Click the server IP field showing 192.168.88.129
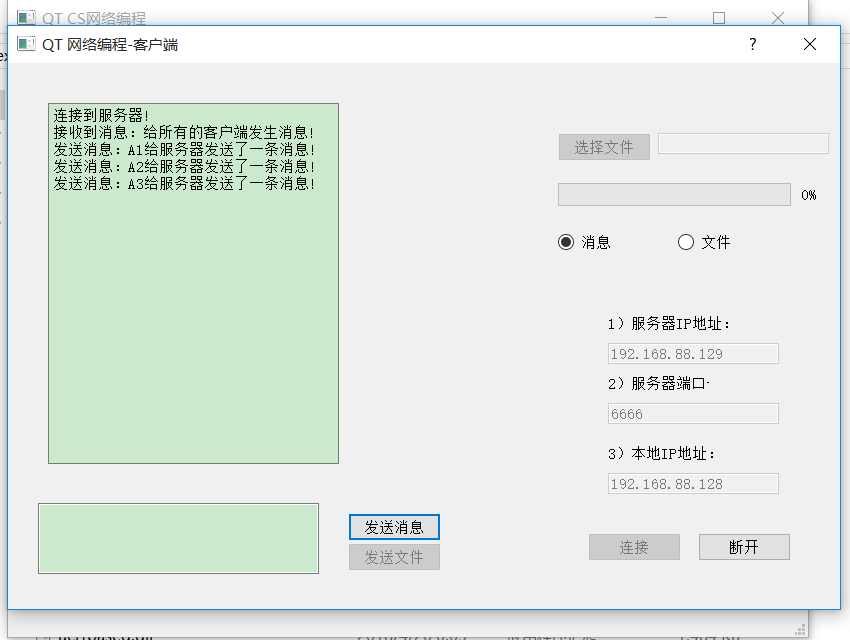The width and height of the screenshot is (850, 640). click(x=692, y=353)
